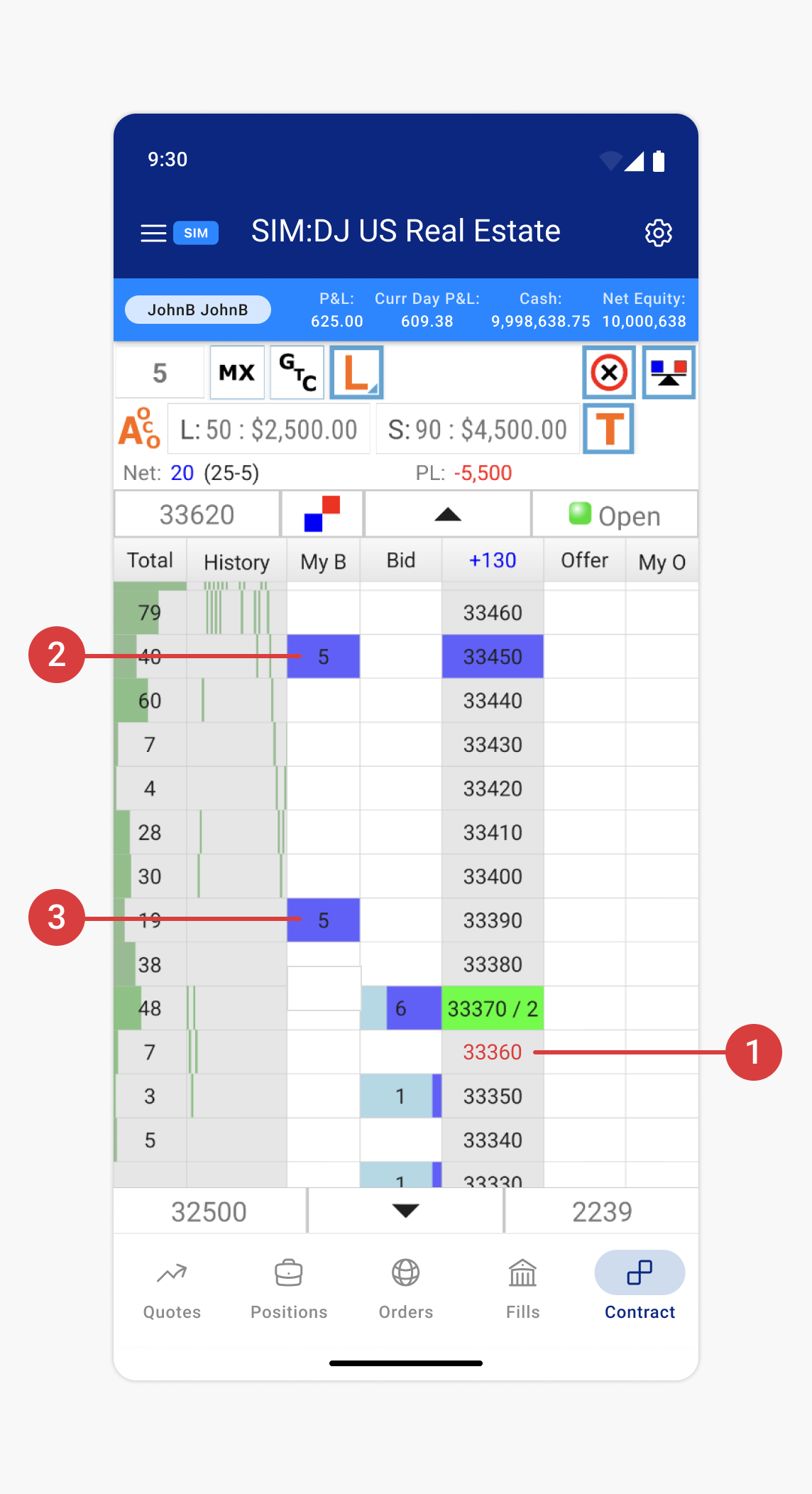Tap the flatten position balance icon
This screenshot has height=1494, width=812.
(668, 373)
